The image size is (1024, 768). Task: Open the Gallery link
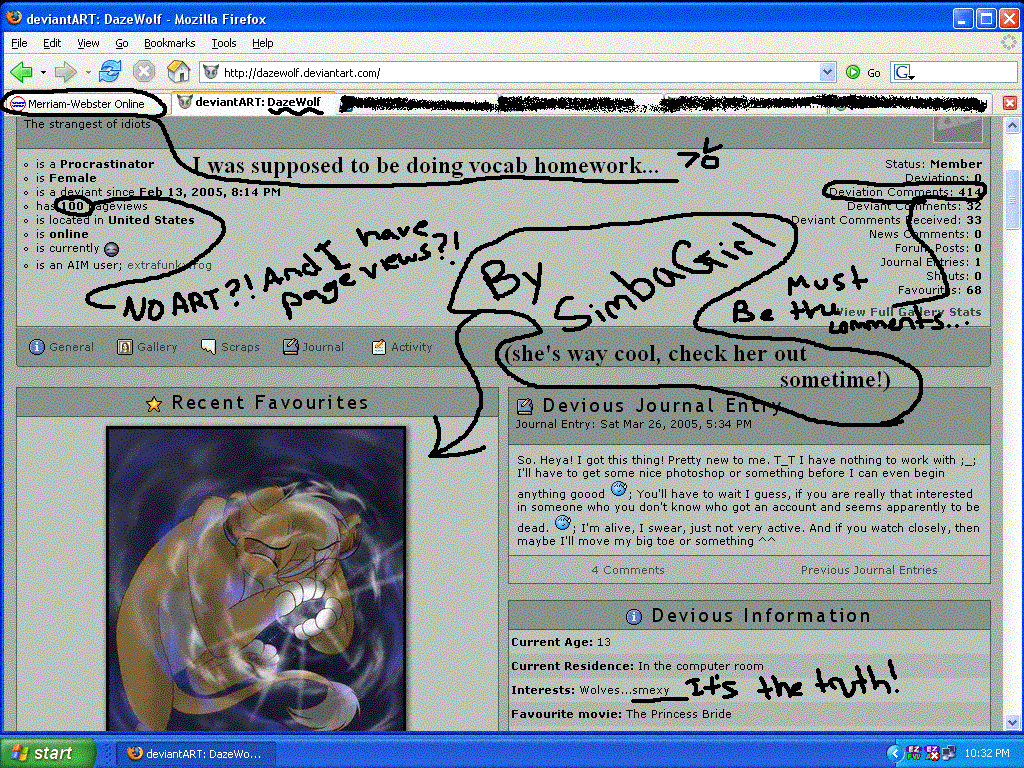coord(157,347)
